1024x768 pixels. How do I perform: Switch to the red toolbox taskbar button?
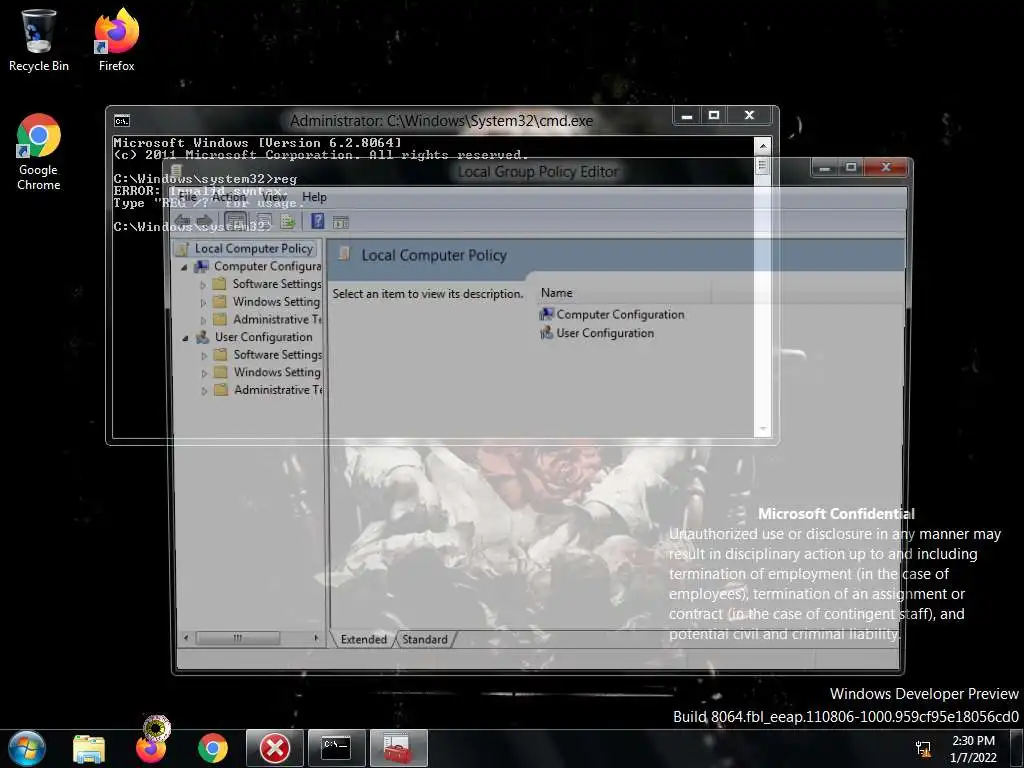pos(398,748)
